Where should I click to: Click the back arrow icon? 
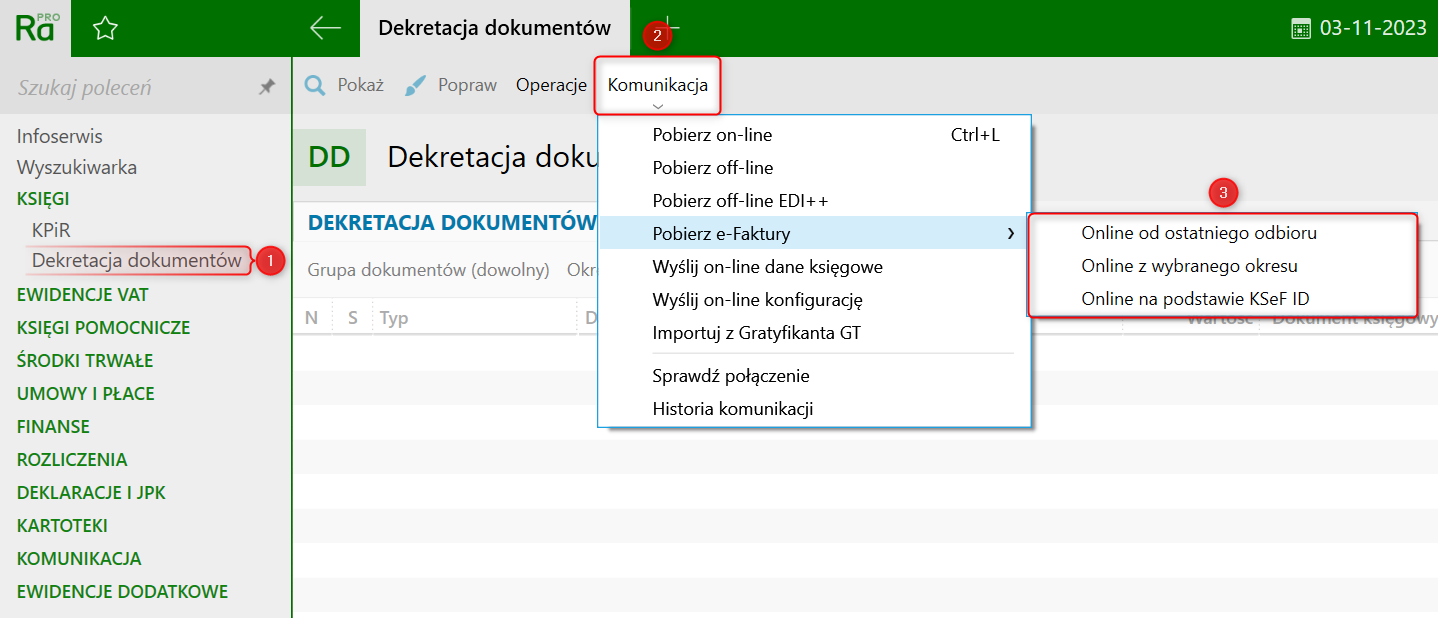pos(325,28)
